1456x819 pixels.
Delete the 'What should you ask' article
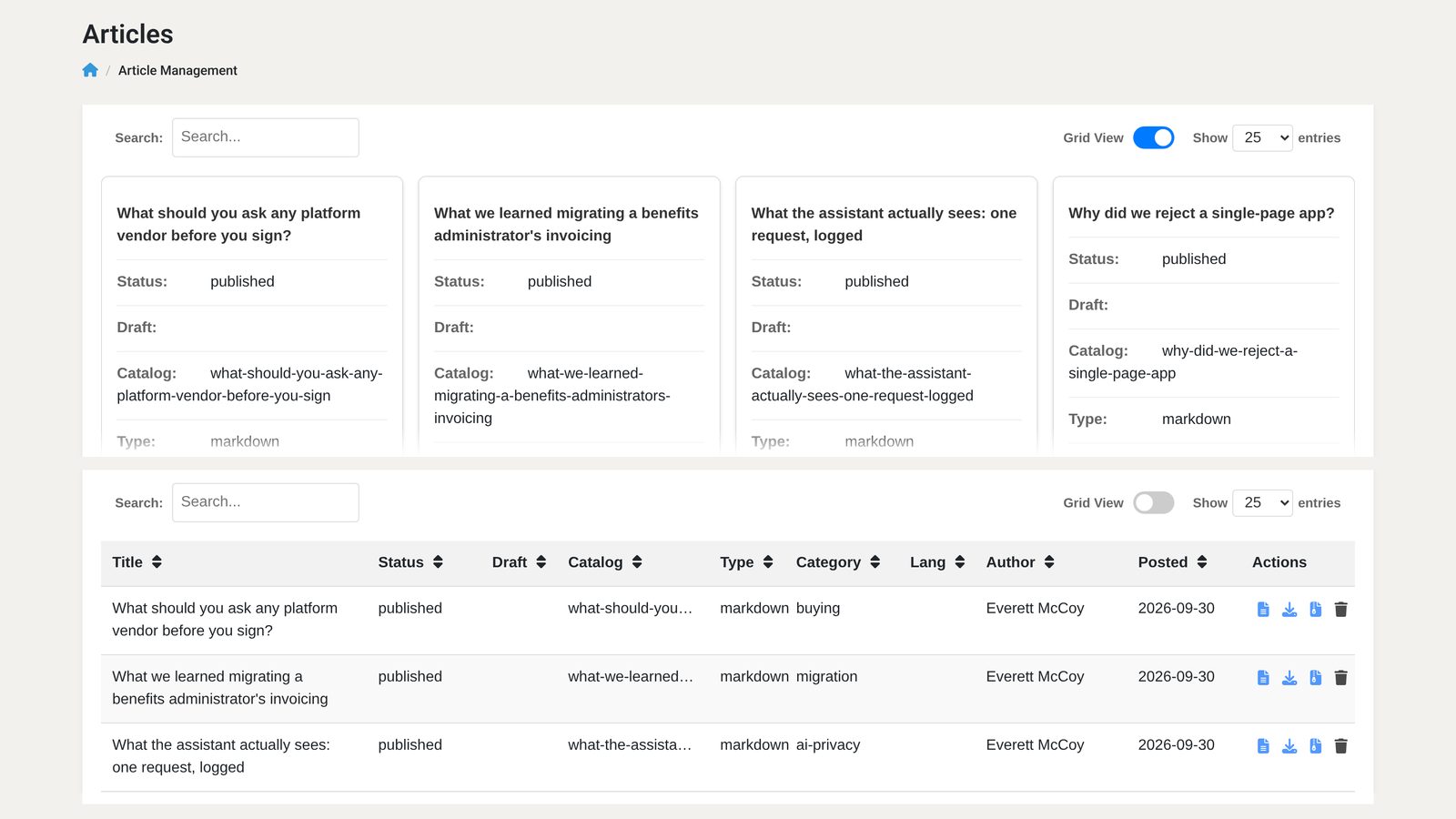(1340, 610)
